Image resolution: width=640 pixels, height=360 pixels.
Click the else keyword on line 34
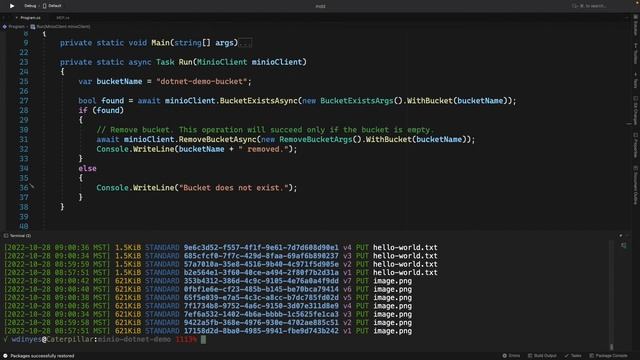click(x=87, y=168)
